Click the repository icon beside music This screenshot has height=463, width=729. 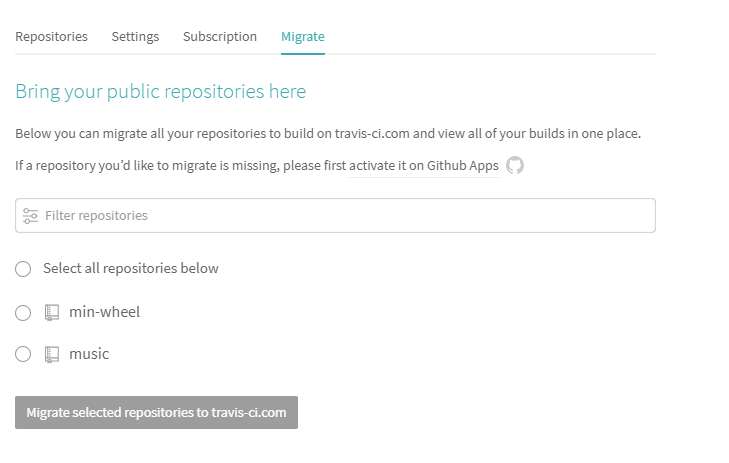click(52, 354)
